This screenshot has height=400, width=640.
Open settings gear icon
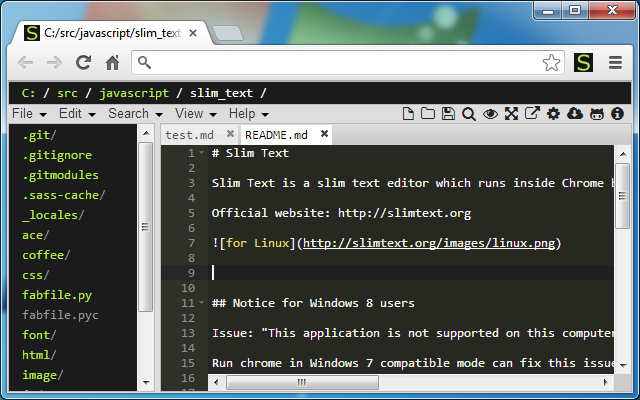point(553,113)
